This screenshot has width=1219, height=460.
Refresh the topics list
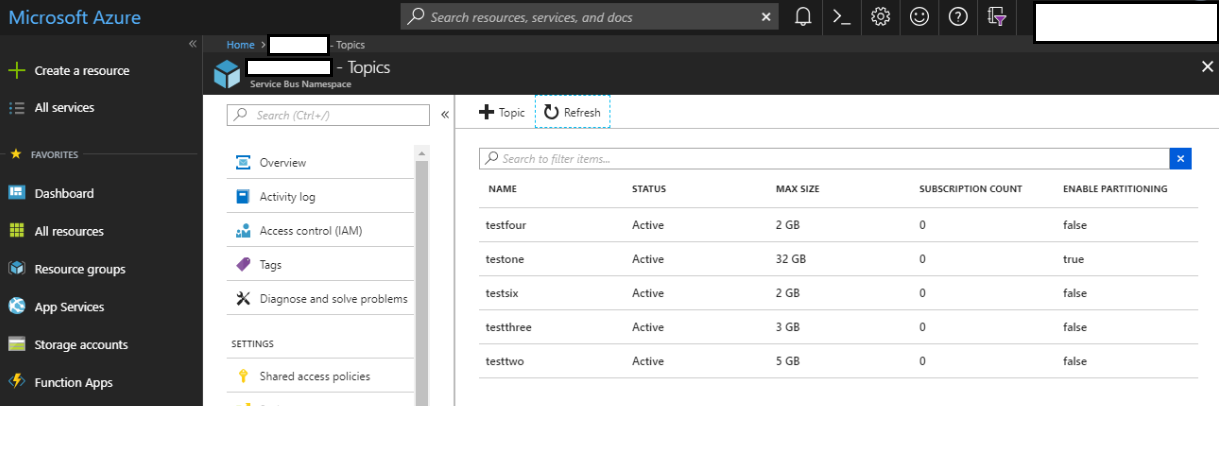572,112
